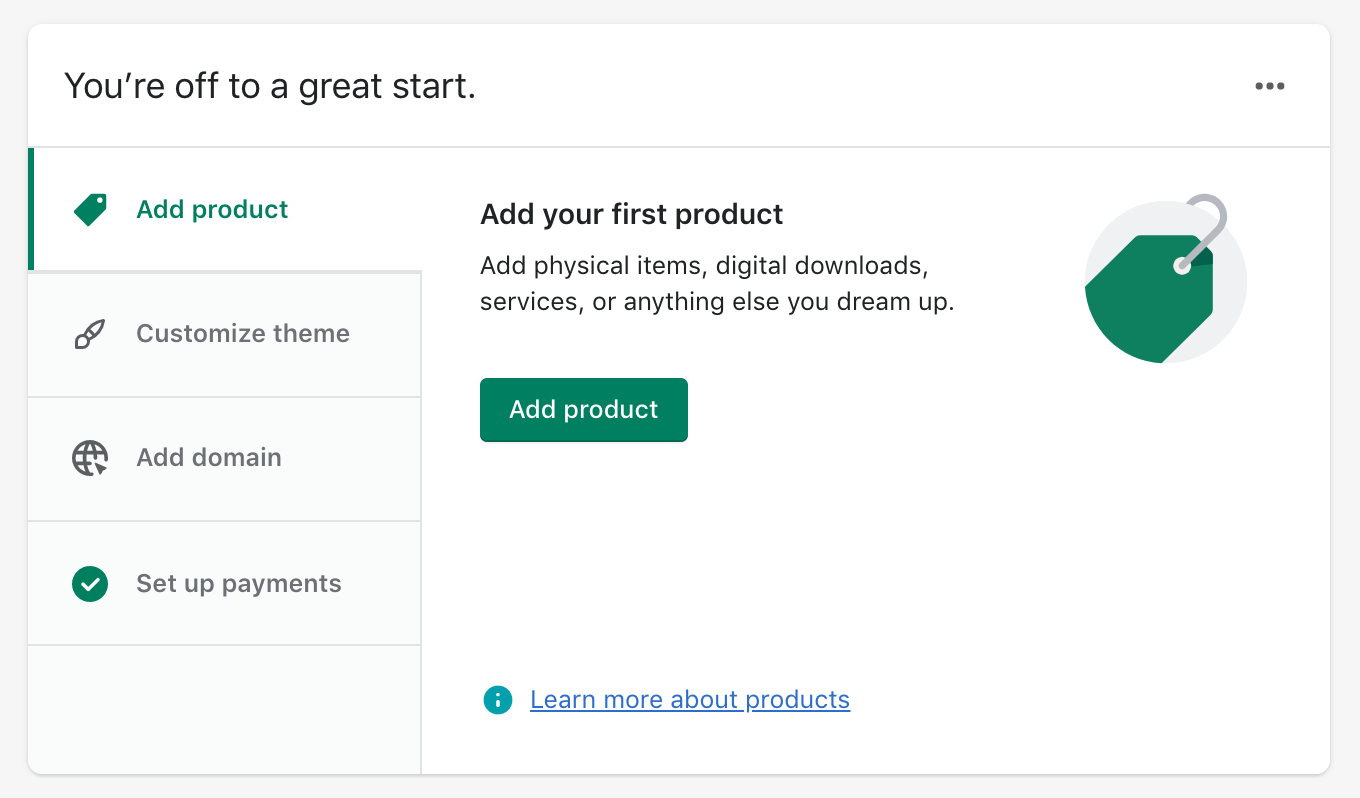Click the text 'services, or anything else you dream up'

coord(717,302)
